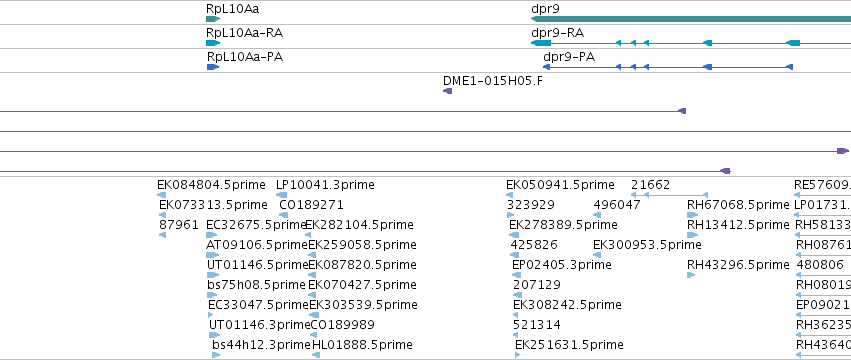Click the HL01888.5prime EST label

362,345
